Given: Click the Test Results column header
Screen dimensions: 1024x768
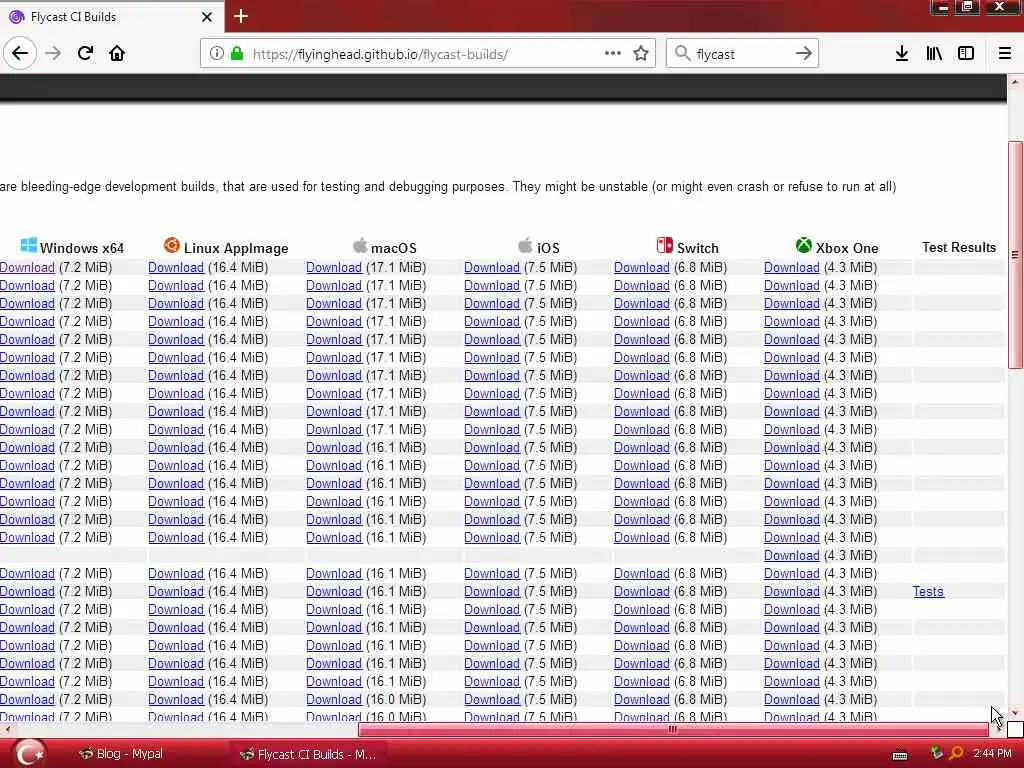Looking at the screenshot, I should pyautogui.click(x=959, y=248).
